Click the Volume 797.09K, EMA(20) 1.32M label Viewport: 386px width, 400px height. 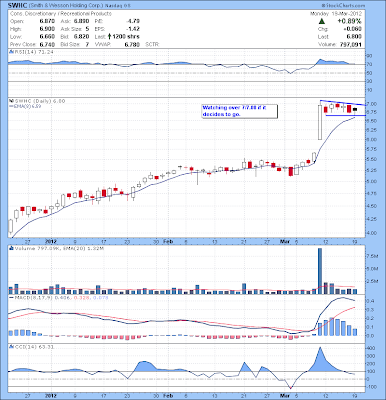59,248
